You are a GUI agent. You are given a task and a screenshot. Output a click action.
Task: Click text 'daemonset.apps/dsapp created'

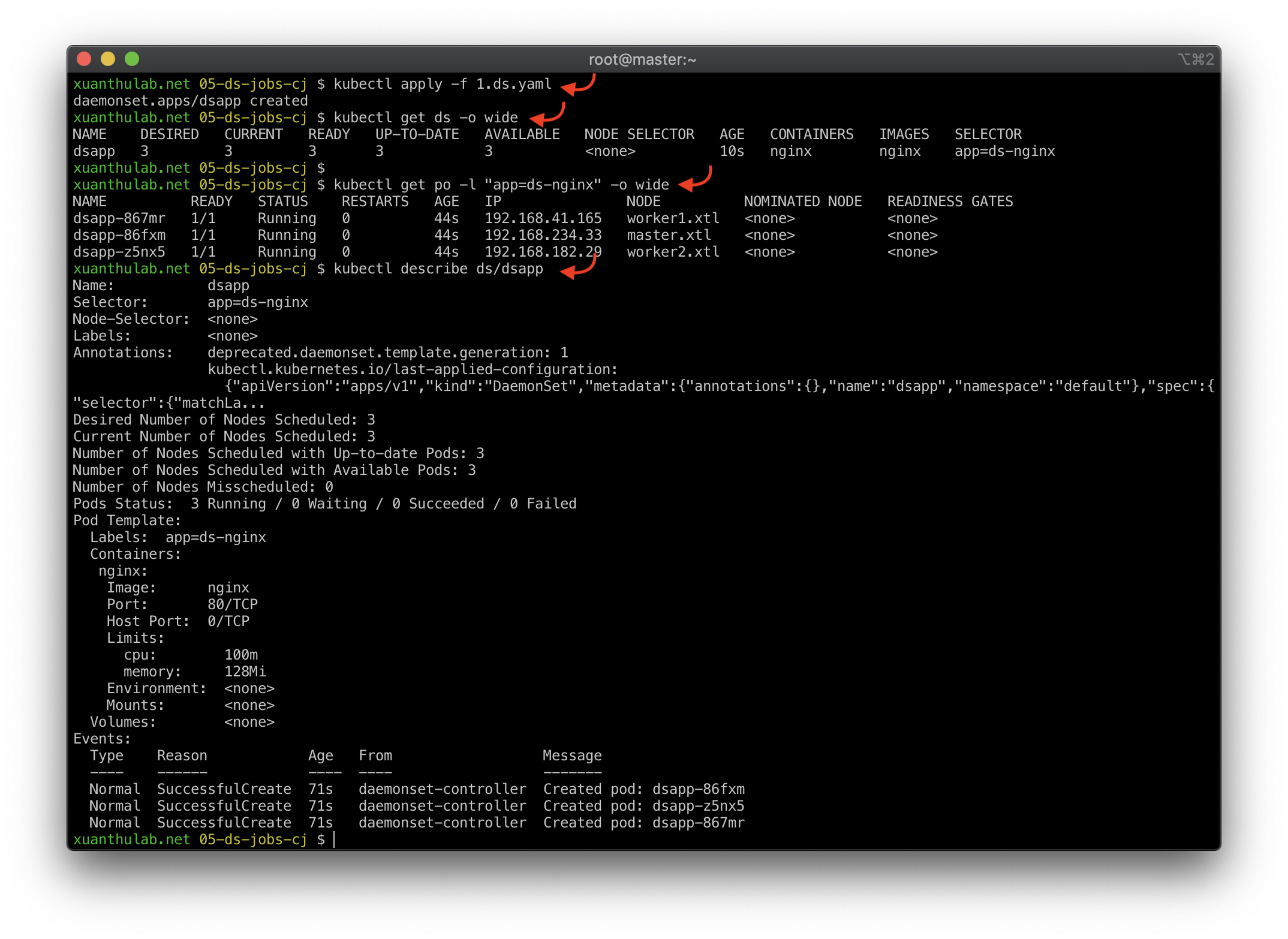(x=190, y=101)
